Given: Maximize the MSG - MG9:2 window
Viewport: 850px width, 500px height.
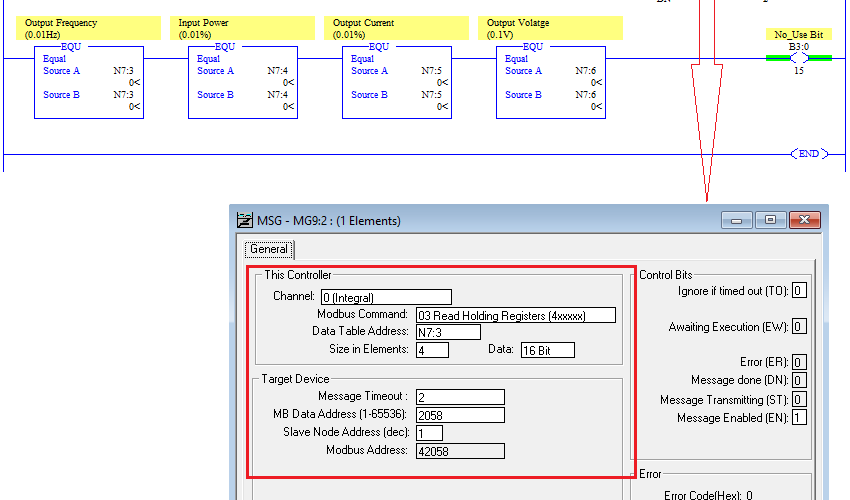Looking at the screenshot, I should (x=770, y=220).
